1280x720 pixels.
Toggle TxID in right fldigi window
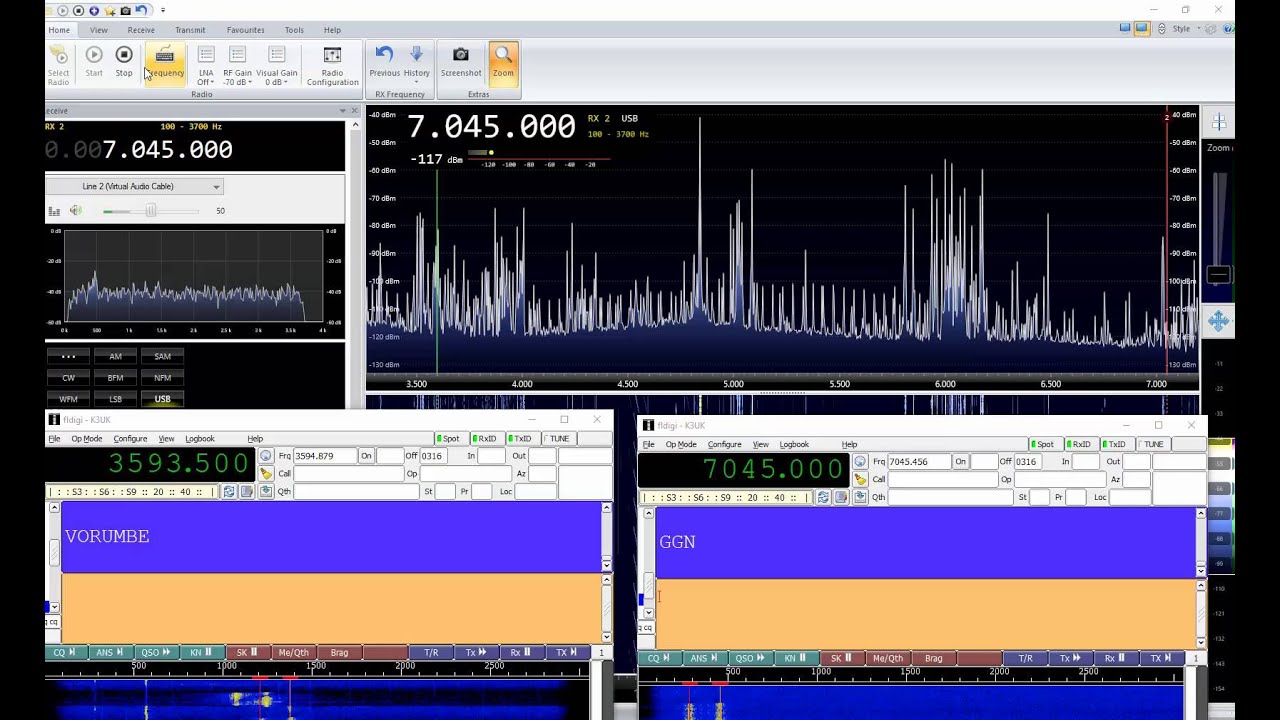point(1114,444)
